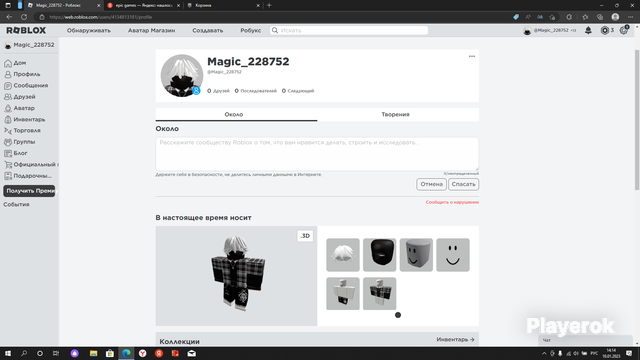Switch to the Творения tab
The width and height of the screenshot is (640, 360).
point(396,115)
